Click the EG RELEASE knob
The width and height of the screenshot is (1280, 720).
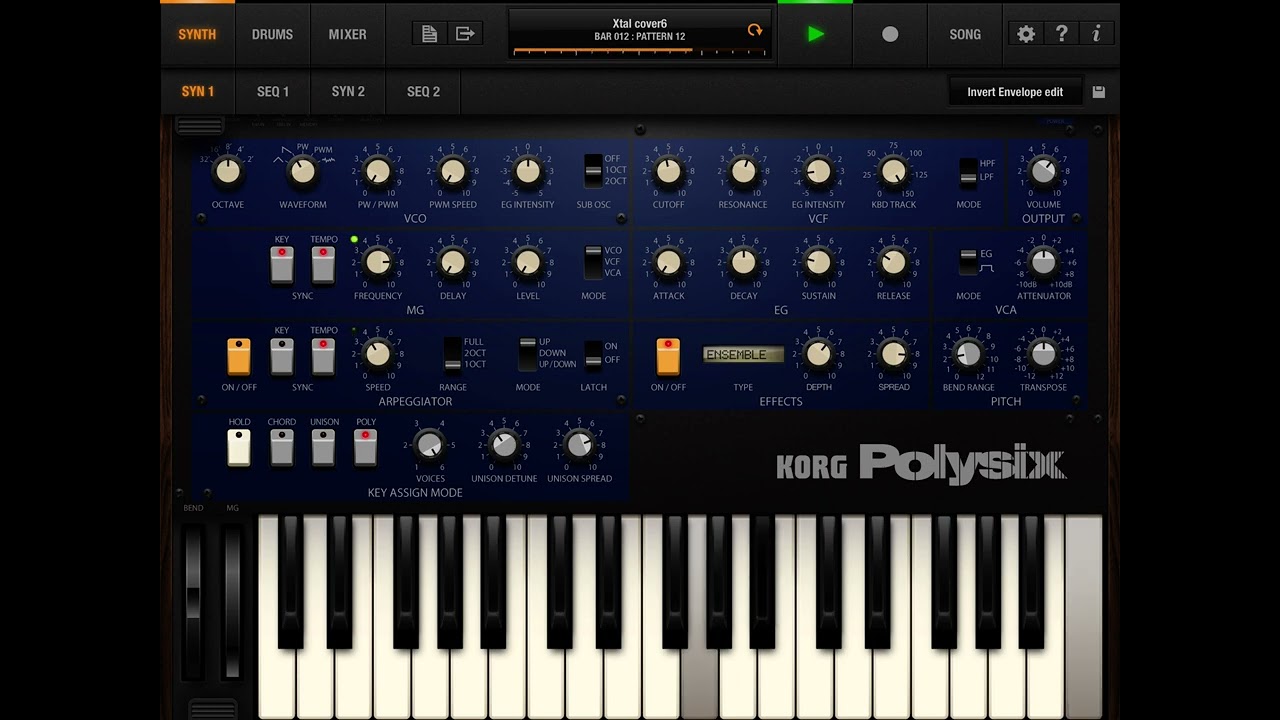(893, 262)
